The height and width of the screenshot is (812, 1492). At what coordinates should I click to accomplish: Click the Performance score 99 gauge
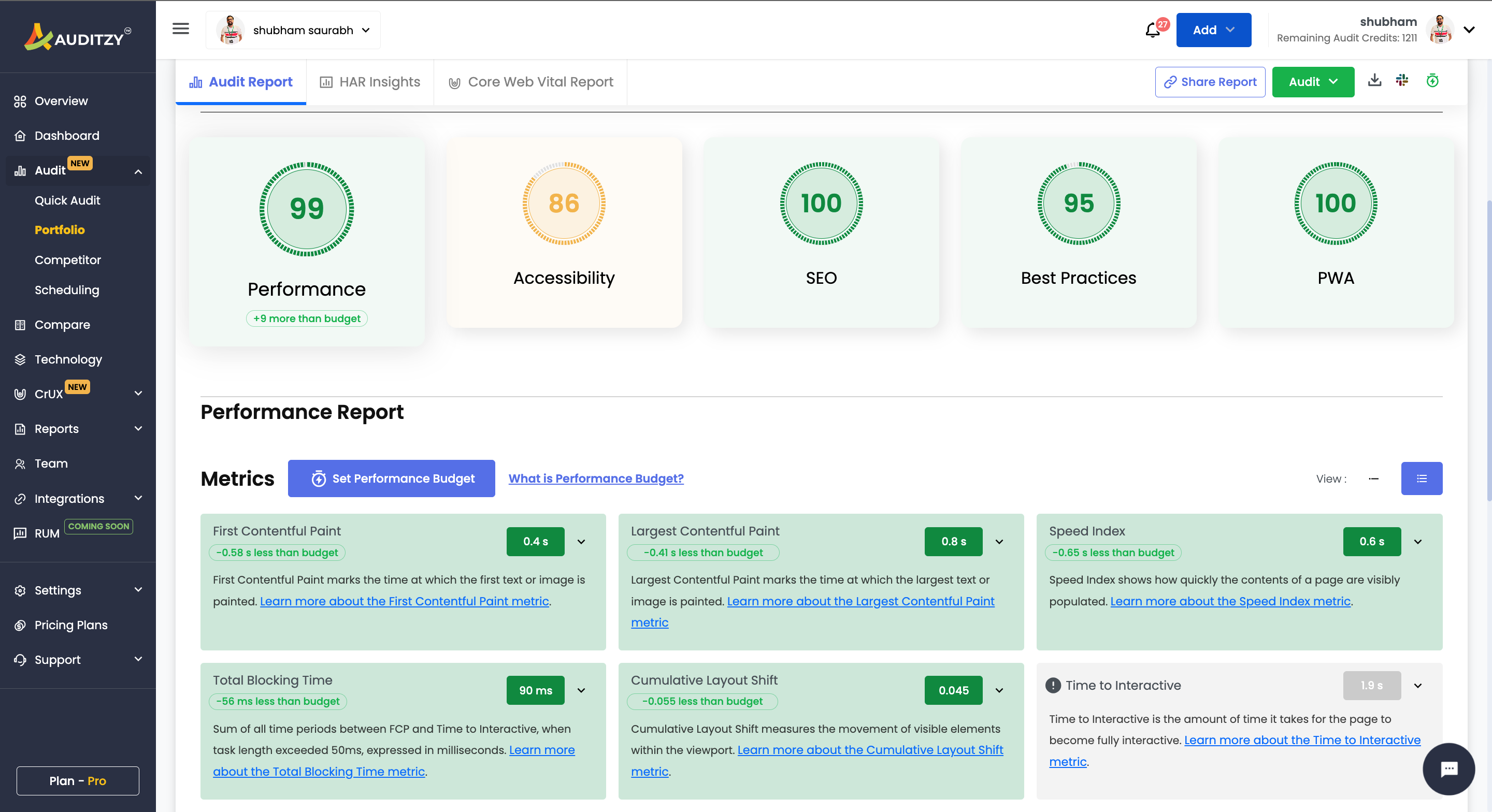[306, 209]
